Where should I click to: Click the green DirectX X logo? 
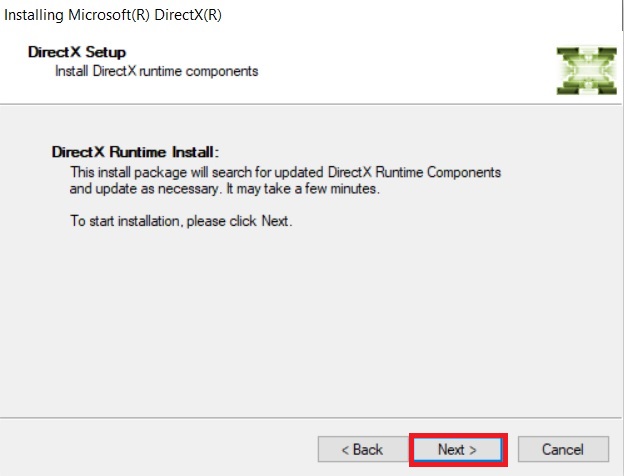pos(587,71)
